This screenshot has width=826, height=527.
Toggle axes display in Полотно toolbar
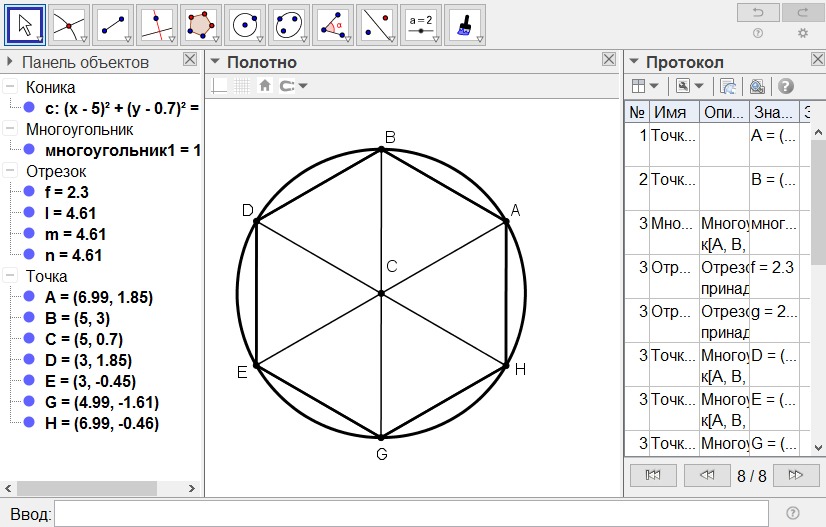[219, 86]
